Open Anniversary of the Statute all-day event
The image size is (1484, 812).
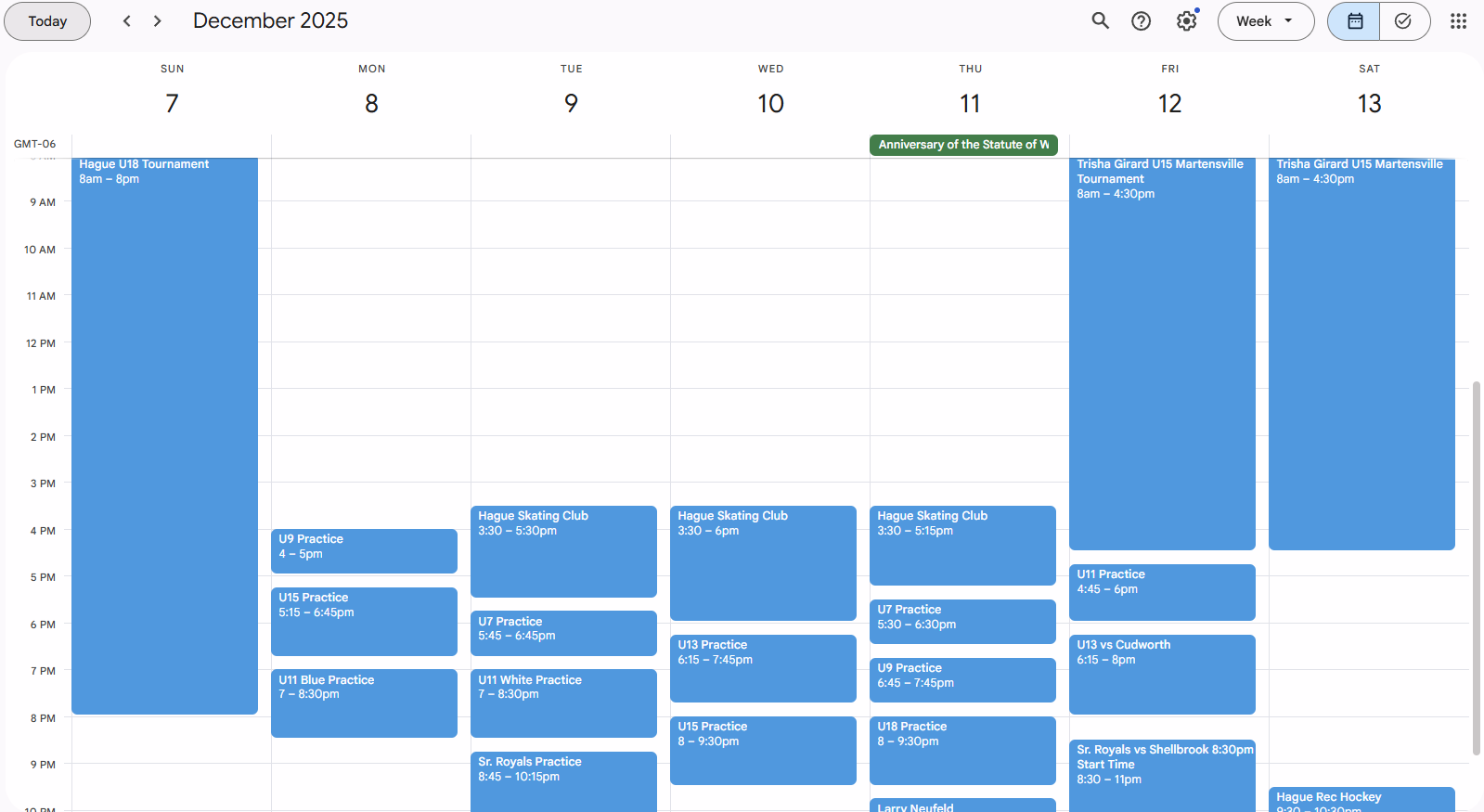(x=962, y=145)
